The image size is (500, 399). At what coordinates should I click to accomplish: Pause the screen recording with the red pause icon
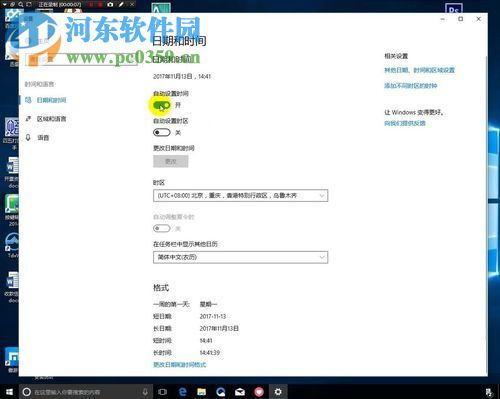point(91,5)
